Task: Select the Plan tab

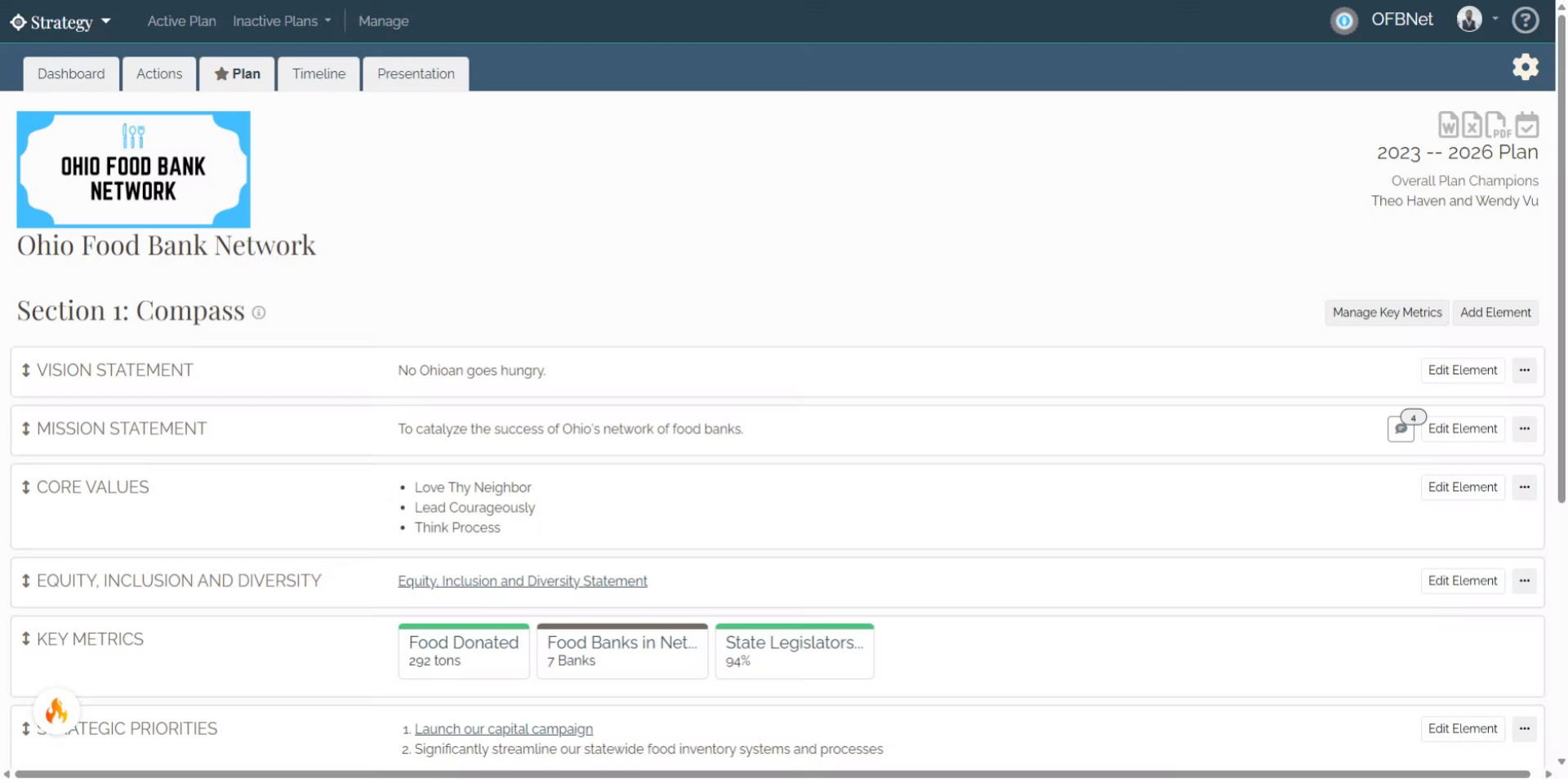Action: (237, 73)
